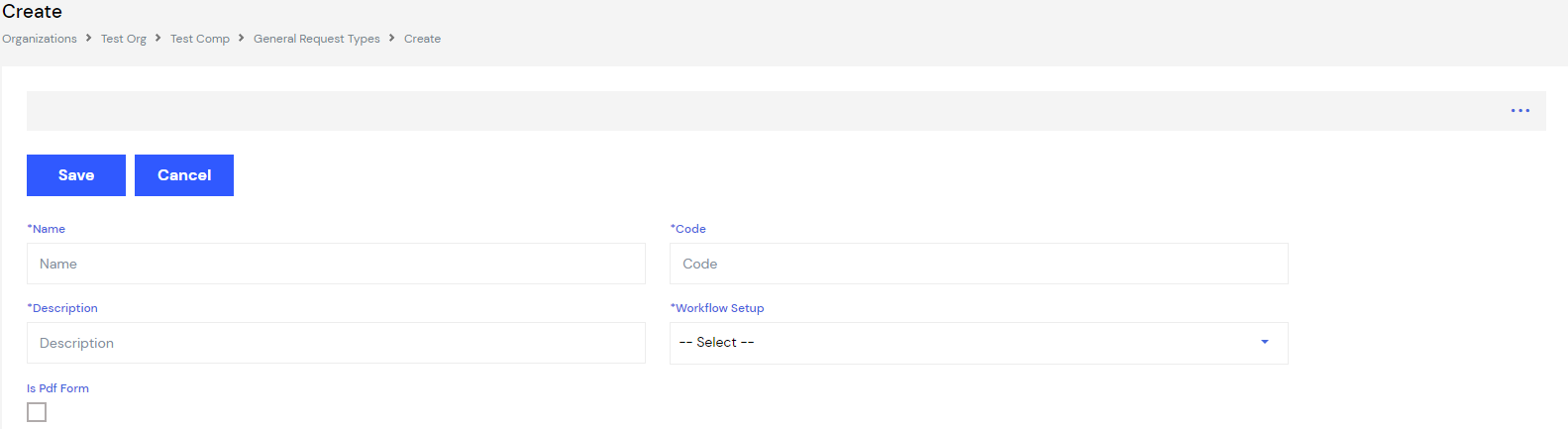Tick the Is Pdf Form checkbox
Viewport: 1568px width, 429px height.
37,412
